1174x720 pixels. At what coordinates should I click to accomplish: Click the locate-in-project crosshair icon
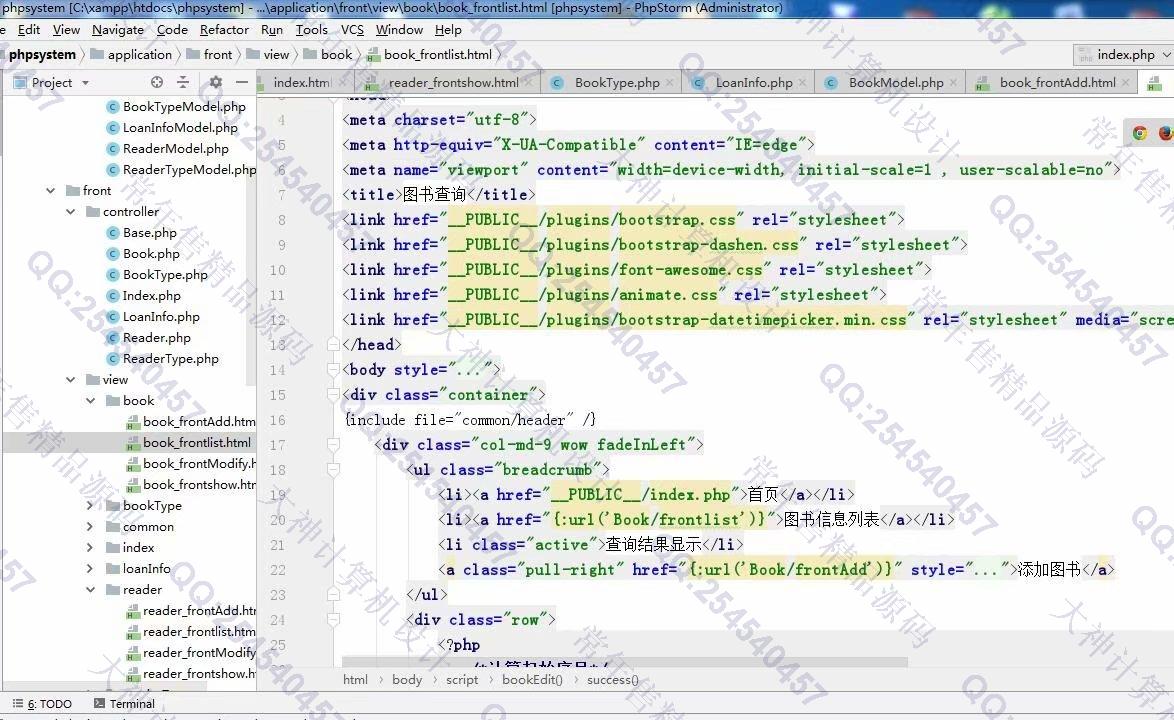(156, 82)
